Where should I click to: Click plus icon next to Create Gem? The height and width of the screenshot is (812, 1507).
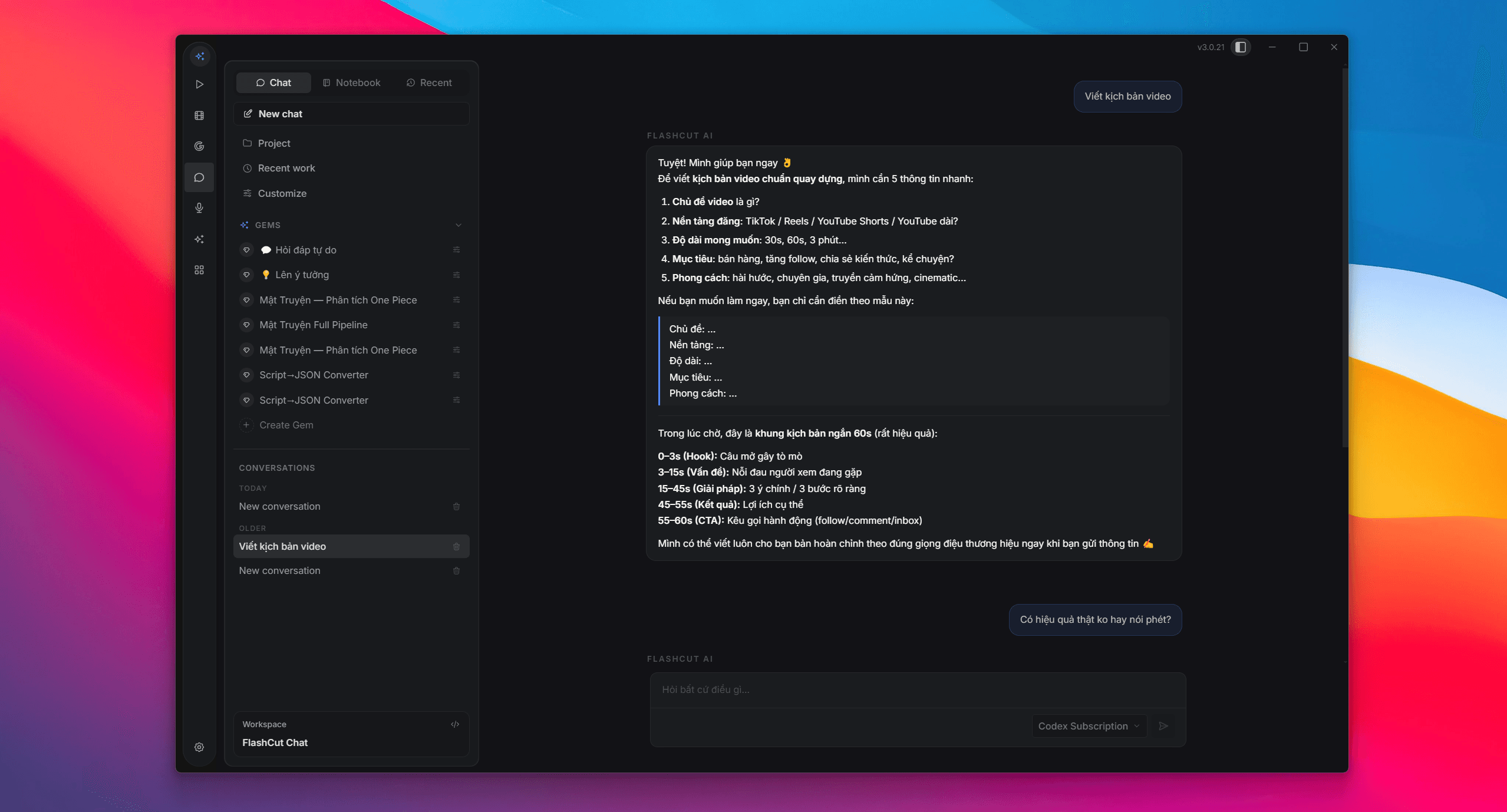click(246, 425)
